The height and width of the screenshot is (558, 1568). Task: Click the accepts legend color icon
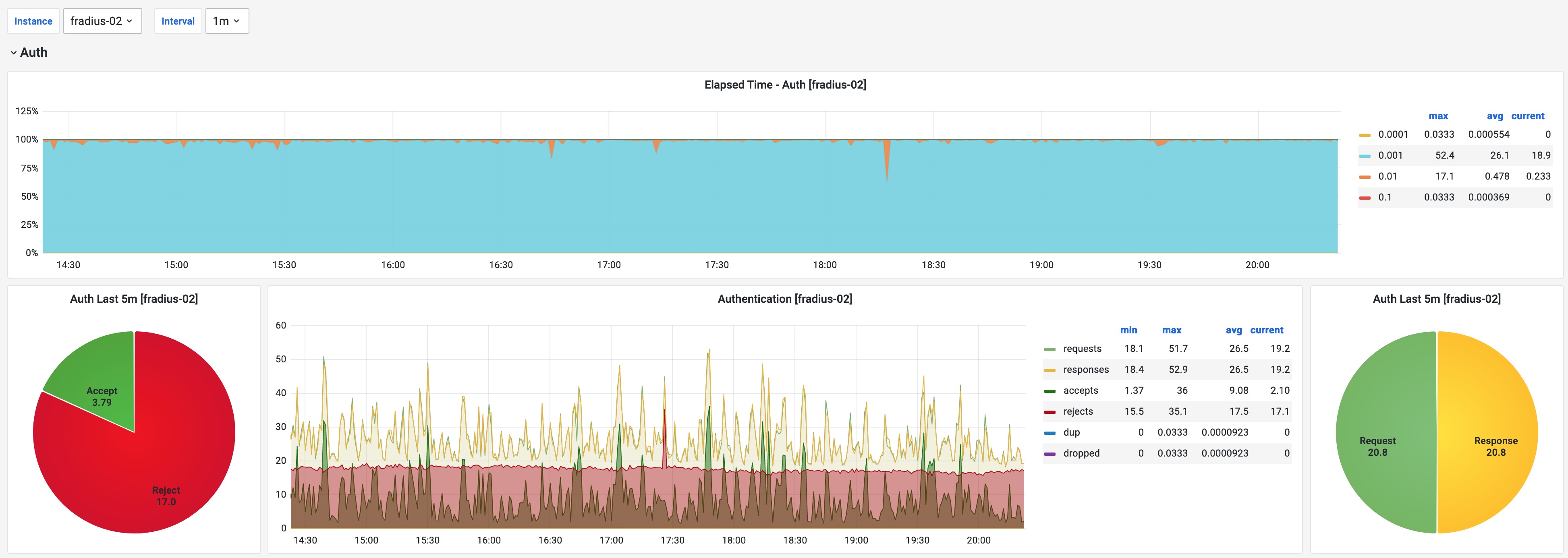coord(1049,391)
